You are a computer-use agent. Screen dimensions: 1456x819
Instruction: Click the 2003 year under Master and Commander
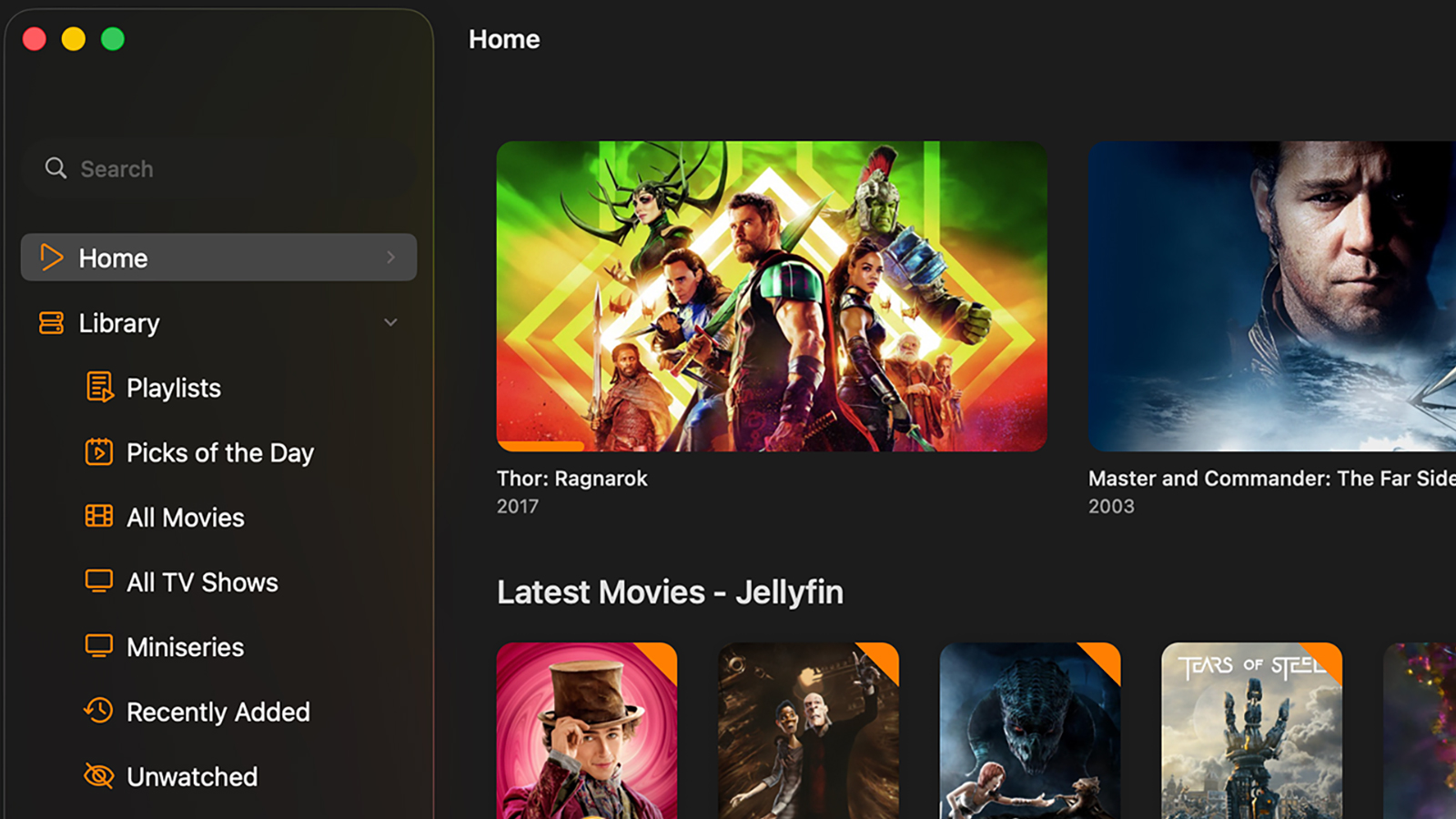pyautogui.click(x=1111, y=506)
